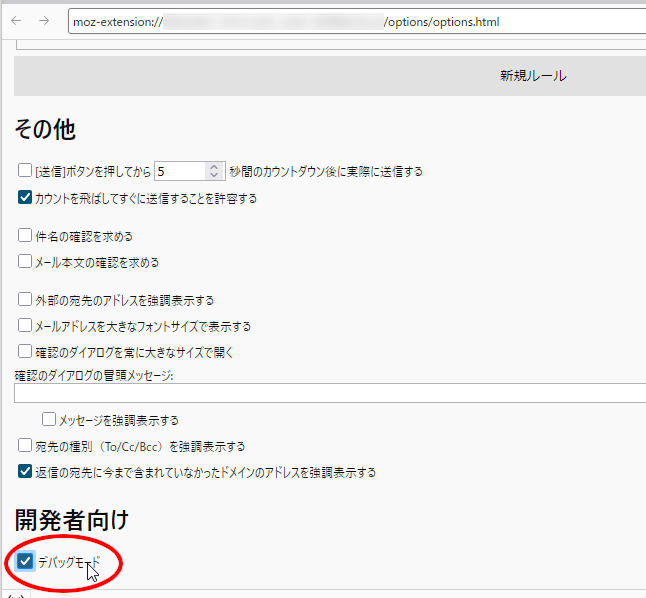Uncheck 返信の宛先に今まで含まれていなかったドメイン highlight option

click(x=25, y=471)
